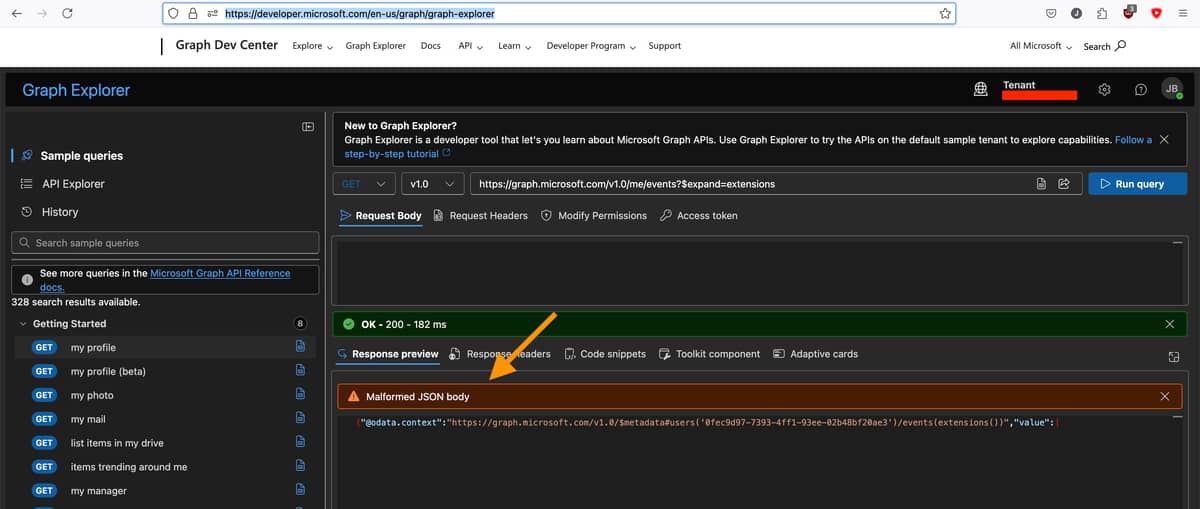Dismiss the Malformed JSON body warning
The height and width of the screenshot is (509, 1200).
(1164, 397)
